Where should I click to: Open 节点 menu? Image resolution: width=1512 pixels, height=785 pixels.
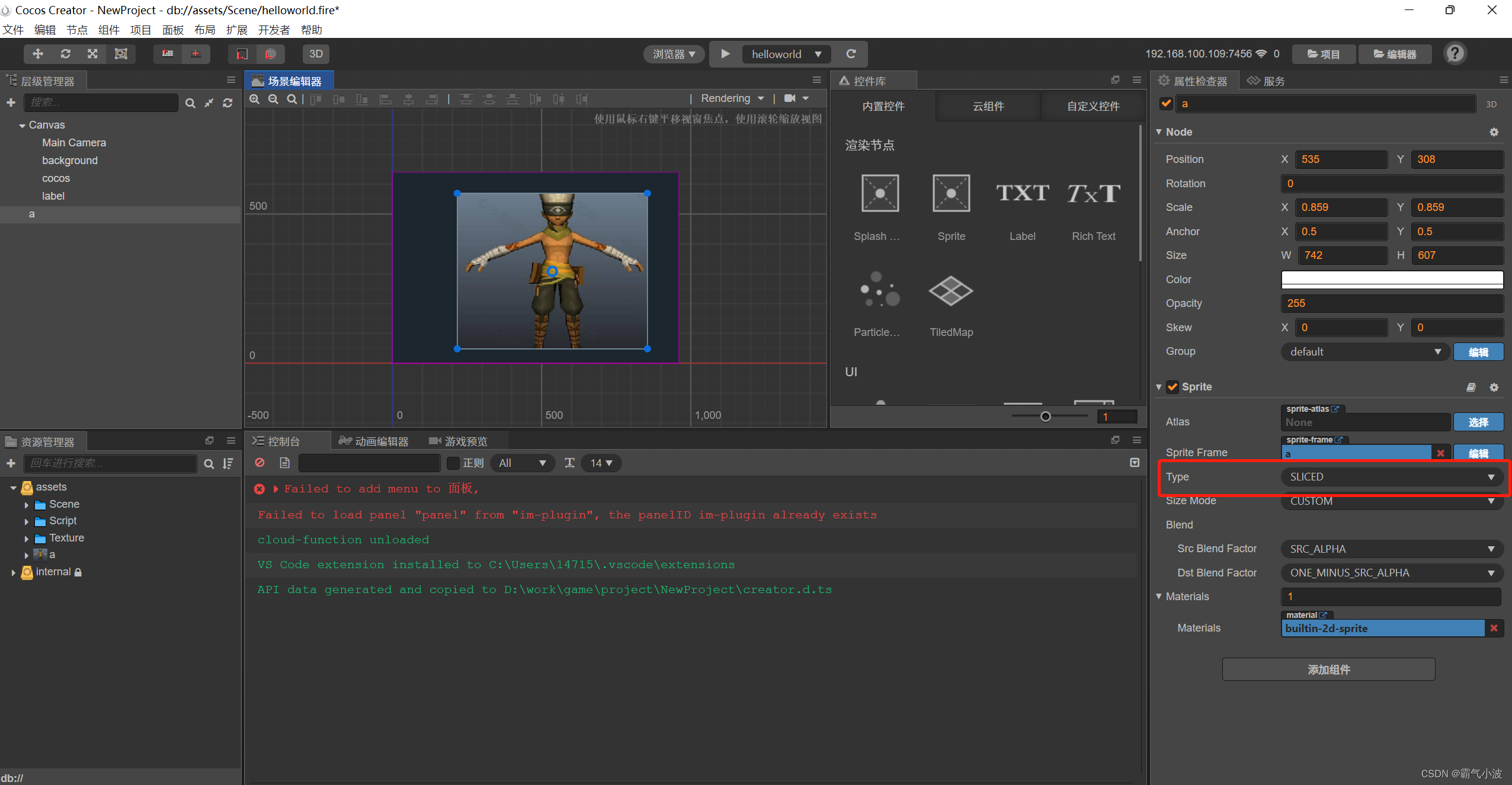click(x=77, y=30)
